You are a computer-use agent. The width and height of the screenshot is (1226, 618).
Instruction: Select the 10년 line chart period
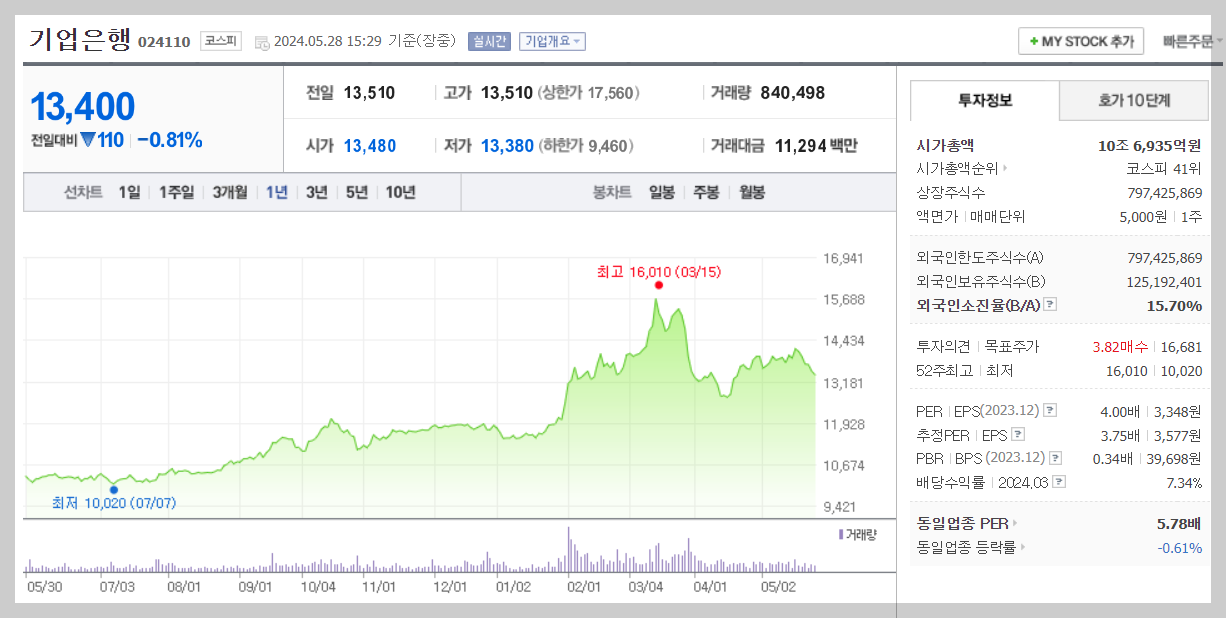(400, 192)
